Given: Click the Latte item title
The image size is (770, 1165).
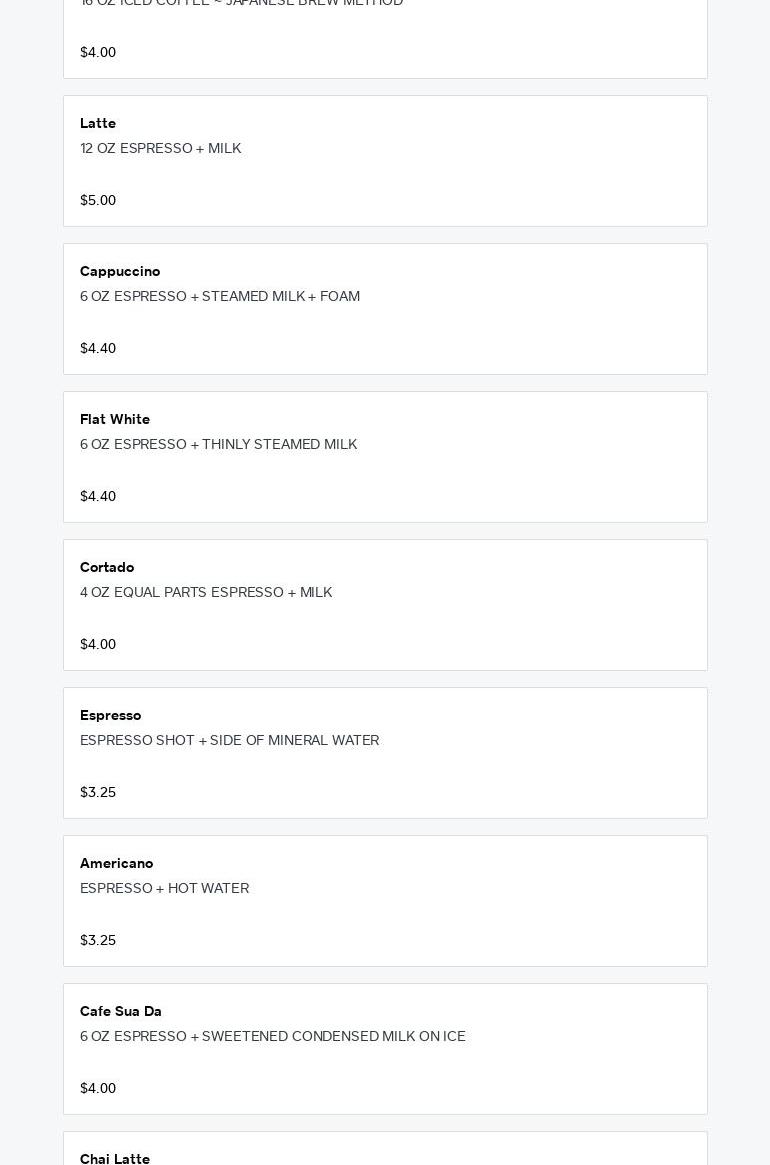Looking at the screenshot, I should coord(98,123).
